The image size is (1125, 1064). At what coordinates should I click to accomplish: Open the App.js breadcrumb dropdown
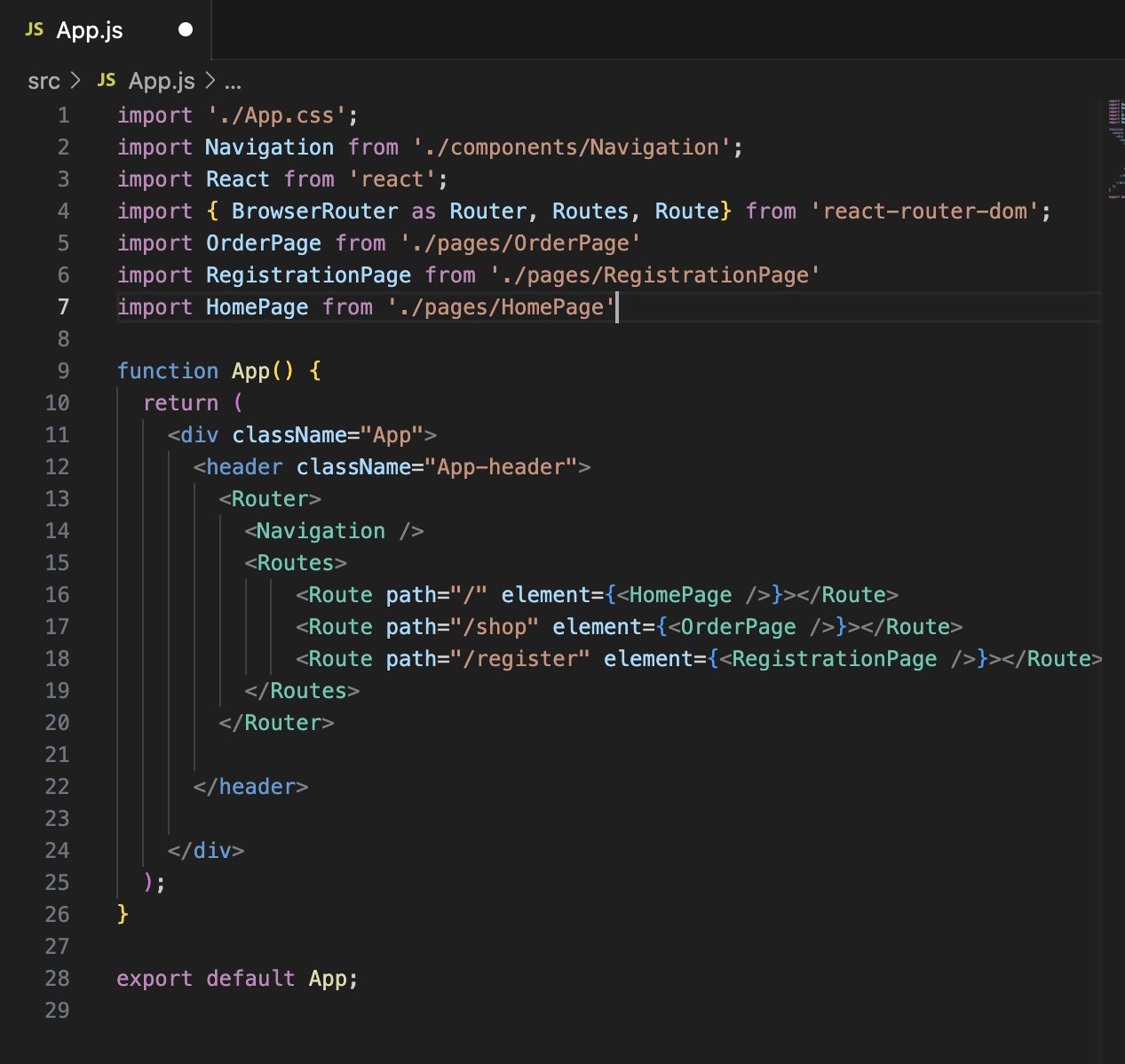tap(161, 81)
